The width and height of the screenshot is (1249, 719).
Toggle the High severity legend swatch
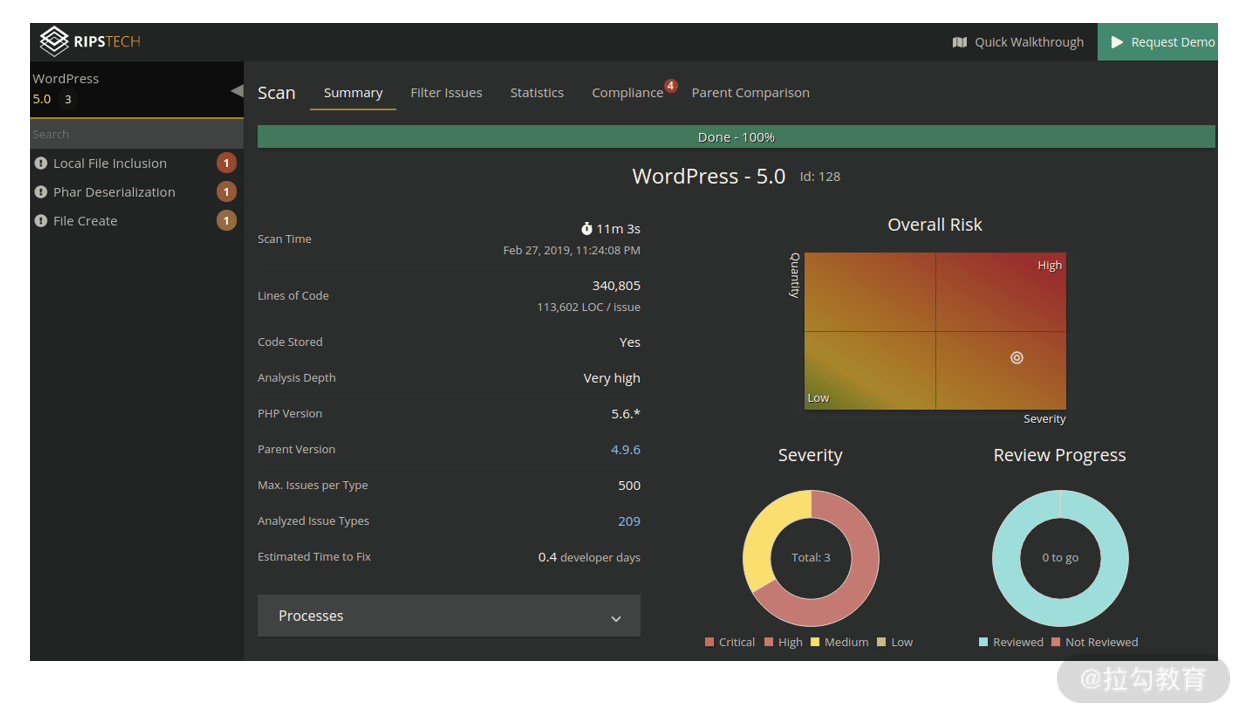click(x=770, y=643)
